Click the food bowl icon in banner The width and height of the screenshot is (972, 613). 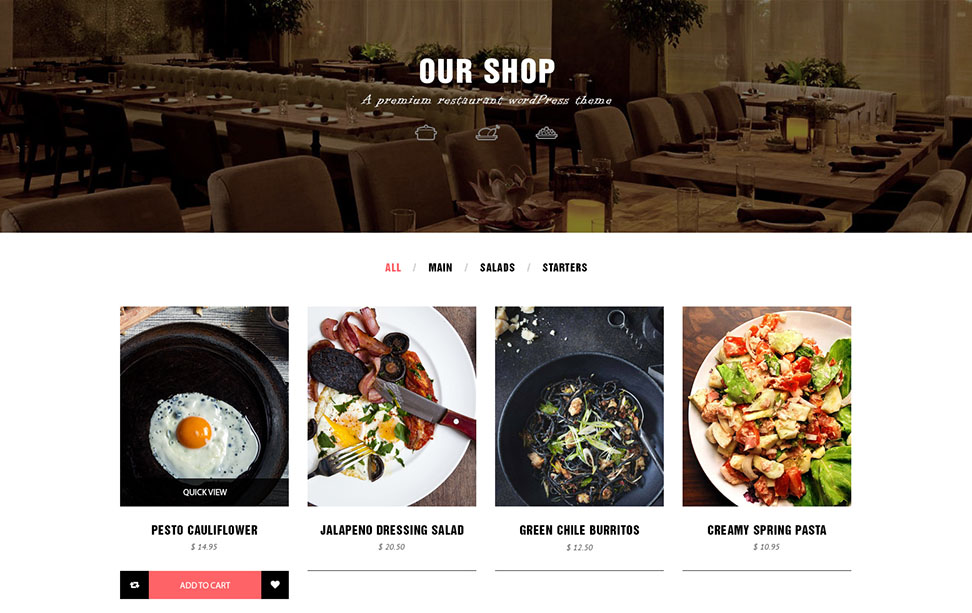point(546,132)
